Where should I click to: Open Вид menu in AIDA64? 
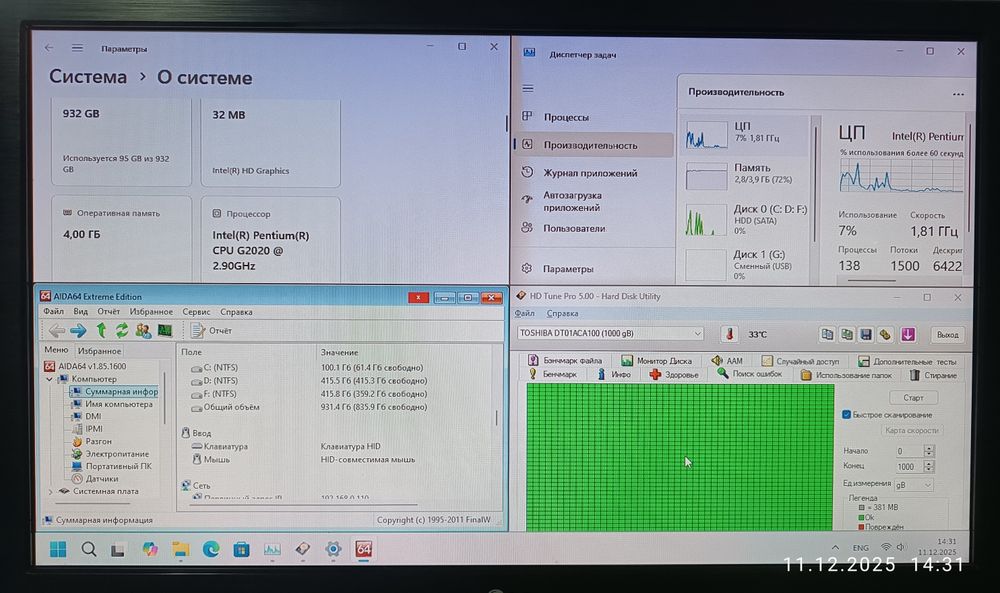point(80,312)
